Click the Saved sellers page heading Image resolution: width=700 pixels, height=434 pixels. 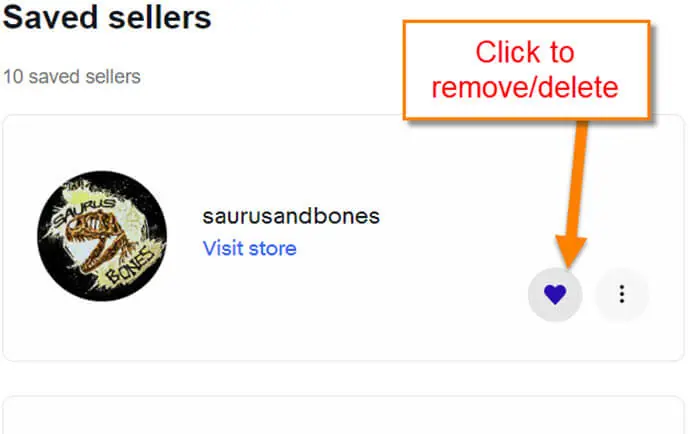tap(107, 18)
